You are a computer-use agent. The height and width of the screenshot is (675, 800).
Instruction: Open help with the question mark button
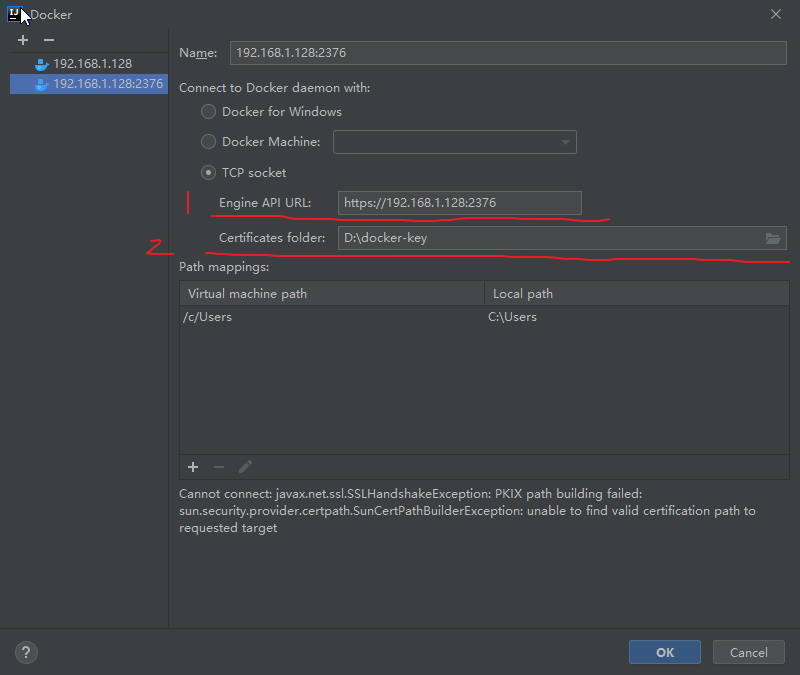click(x=27, y=653)
